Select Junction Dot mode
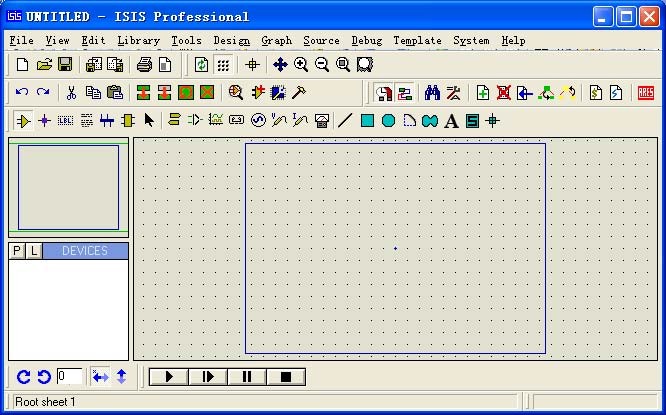Image resolution: width=666 pixels, height=415 pixels. tap(44, 121)
